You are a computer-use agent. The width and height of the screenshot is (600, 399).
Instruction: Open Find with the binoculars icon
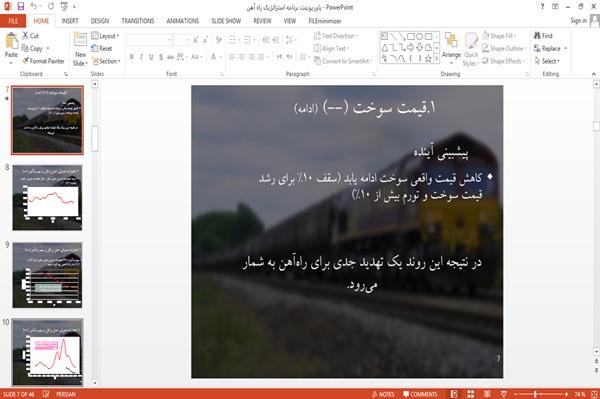(x=537, y=36)
